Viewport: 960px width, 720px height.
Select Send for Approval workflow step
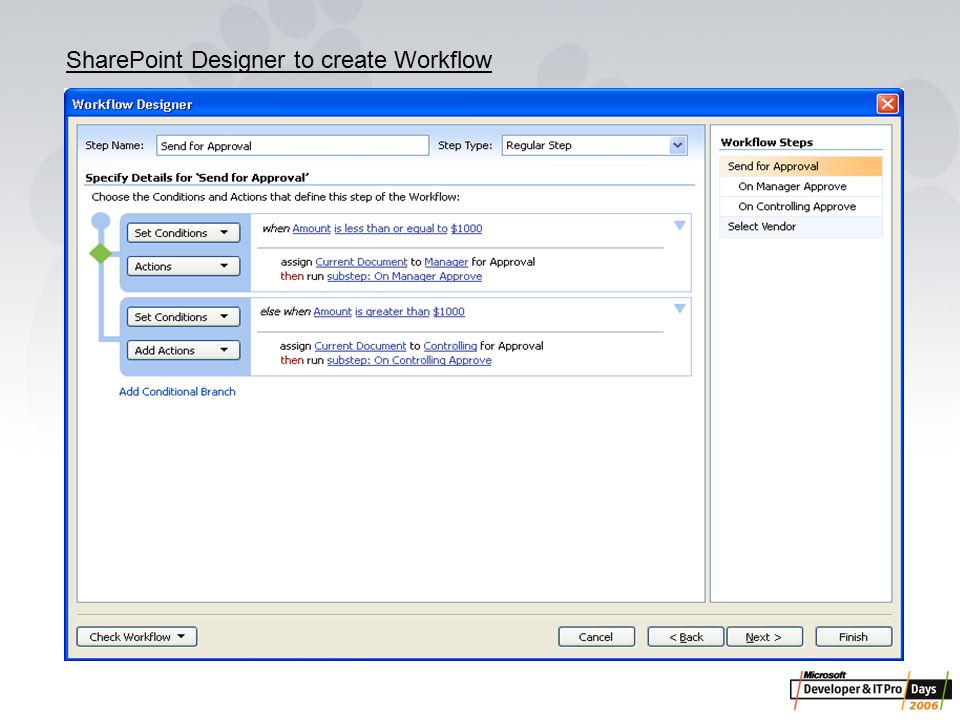tap(801, 166)
